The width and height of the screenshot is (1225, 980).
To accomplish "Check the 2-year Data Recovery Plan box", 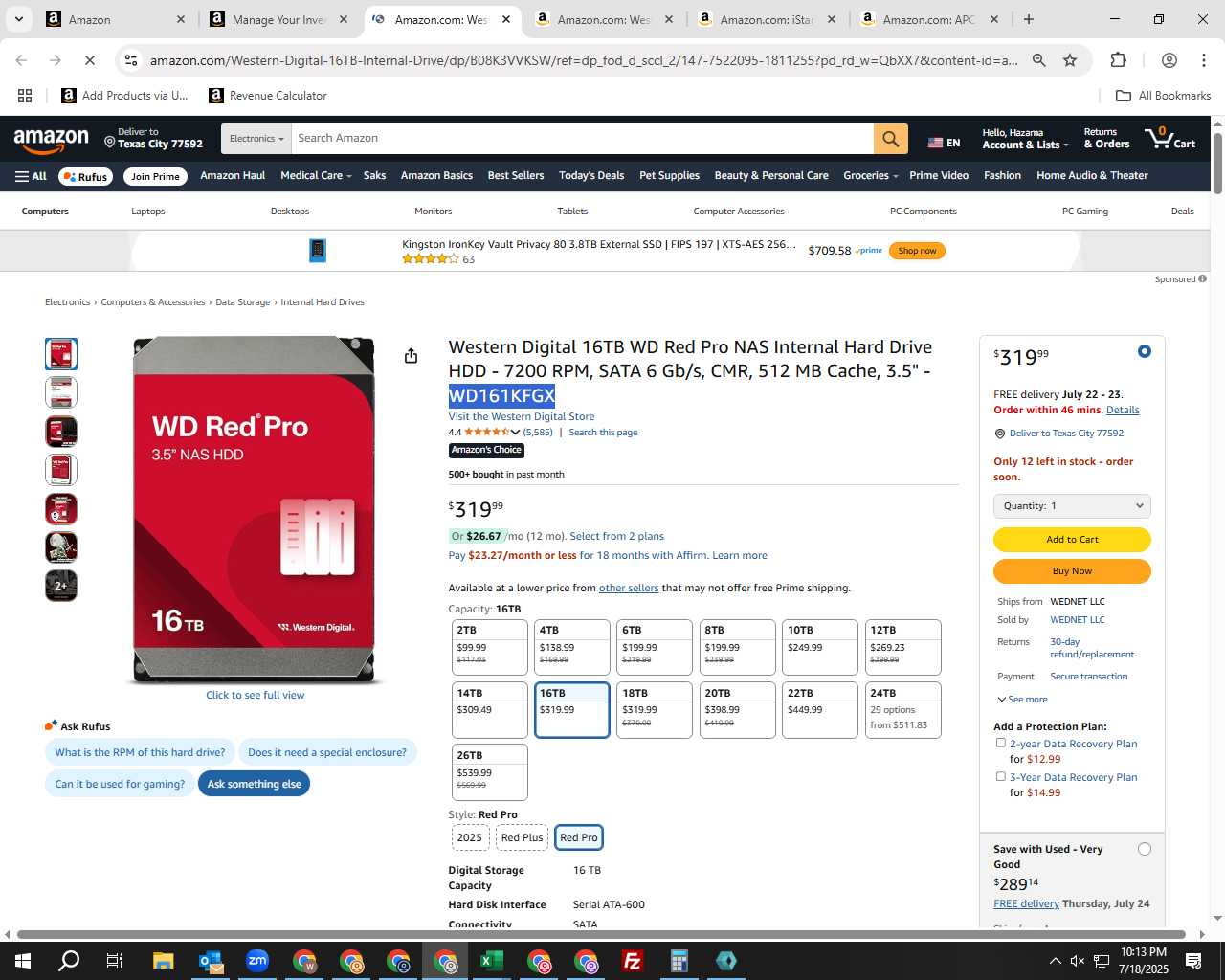I will click(1000, 743).
